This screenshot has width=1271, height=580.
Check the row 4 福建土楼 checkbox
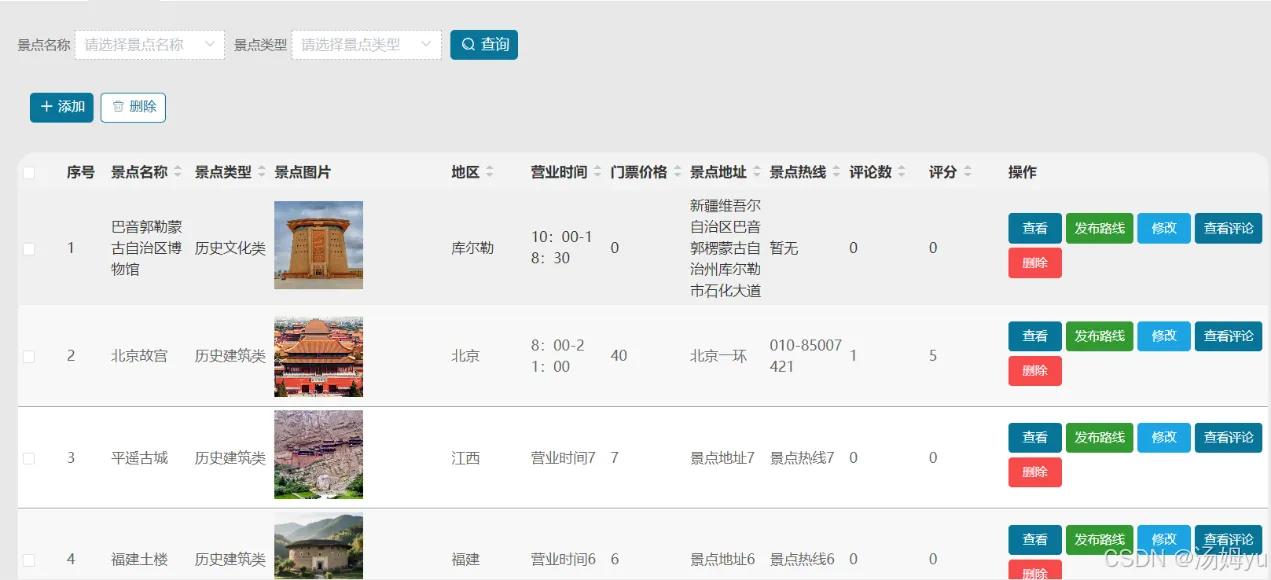pos(29,560)
